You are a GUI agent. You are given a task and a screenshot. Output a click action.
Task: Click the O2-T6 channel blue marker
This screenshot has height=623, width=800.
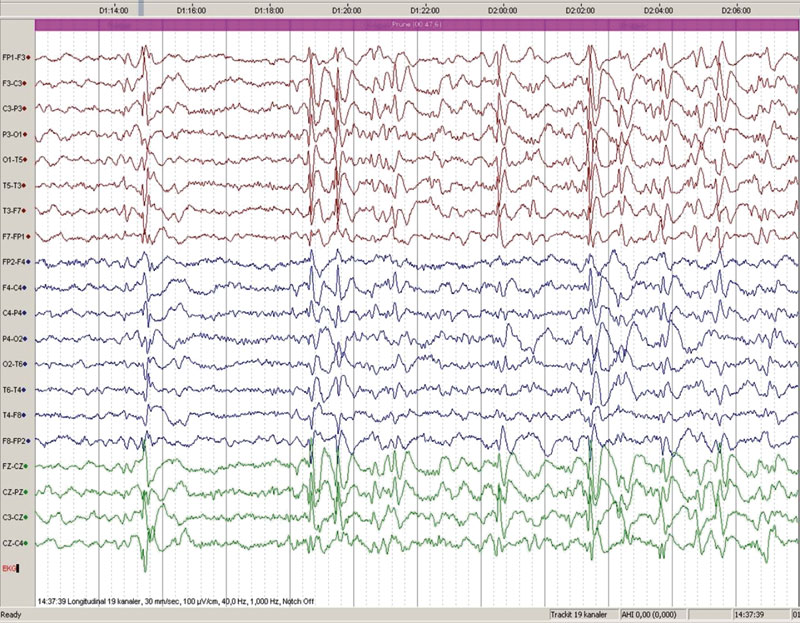point(30,365)
